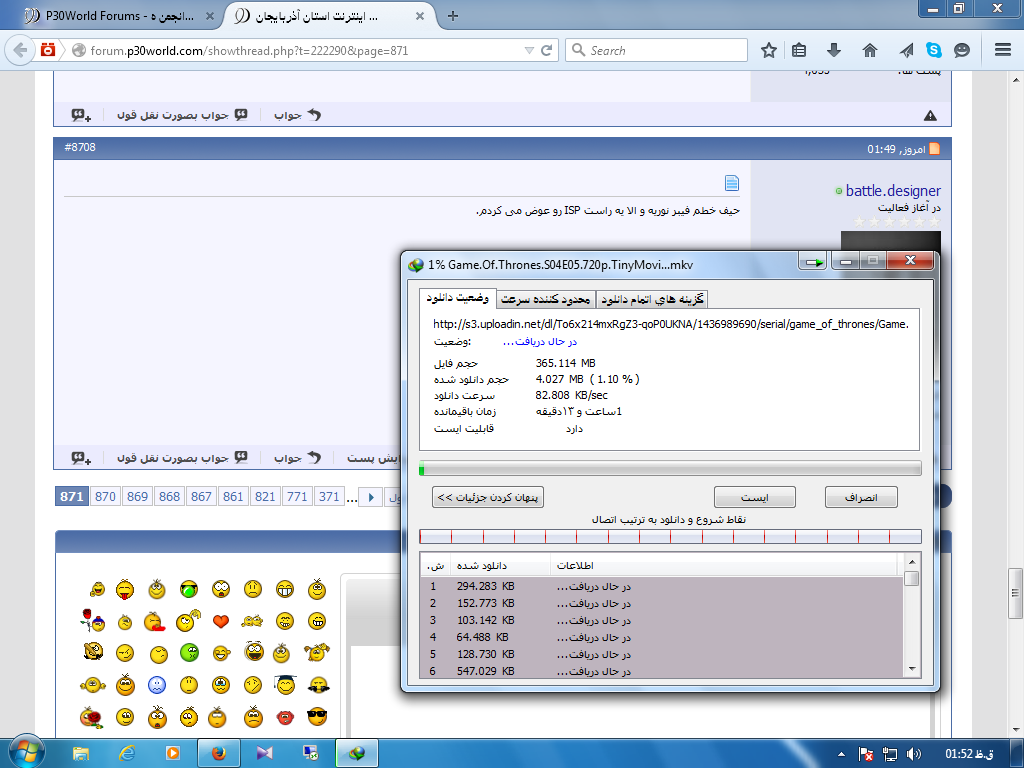Bookmark this page with star icon

click(x=769, y=50)
